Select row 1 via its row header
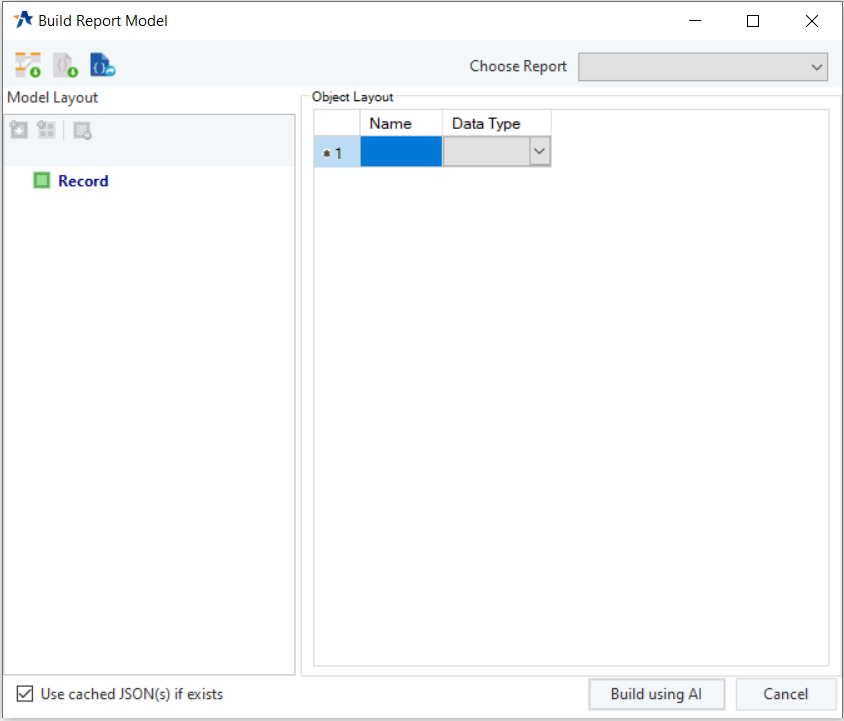Screen dimensions: 844x721 click(x=336, y=152)
